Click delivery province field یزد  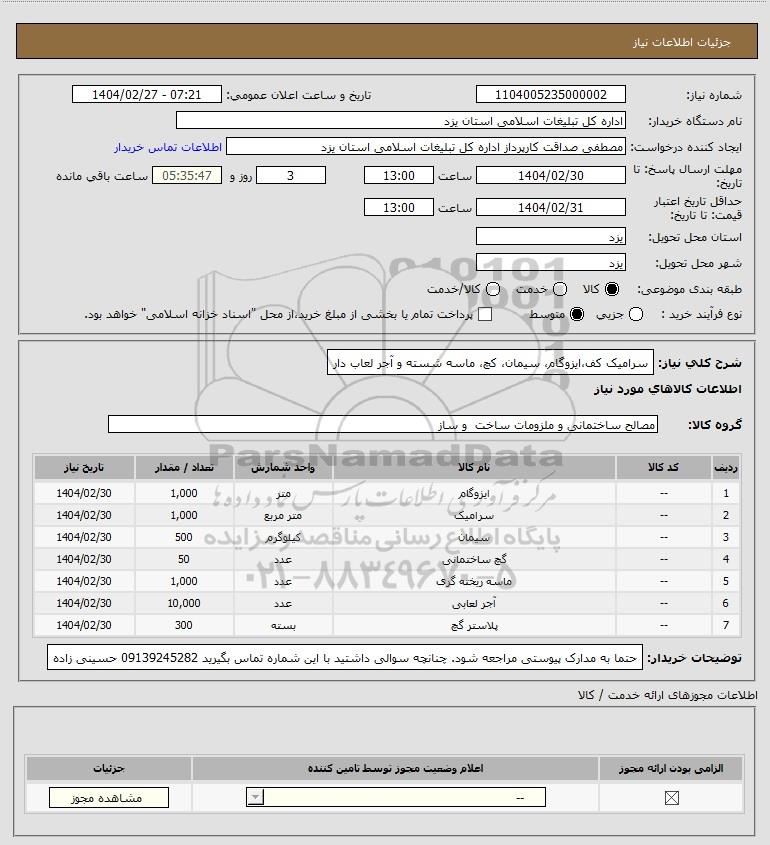coord(551,237)
